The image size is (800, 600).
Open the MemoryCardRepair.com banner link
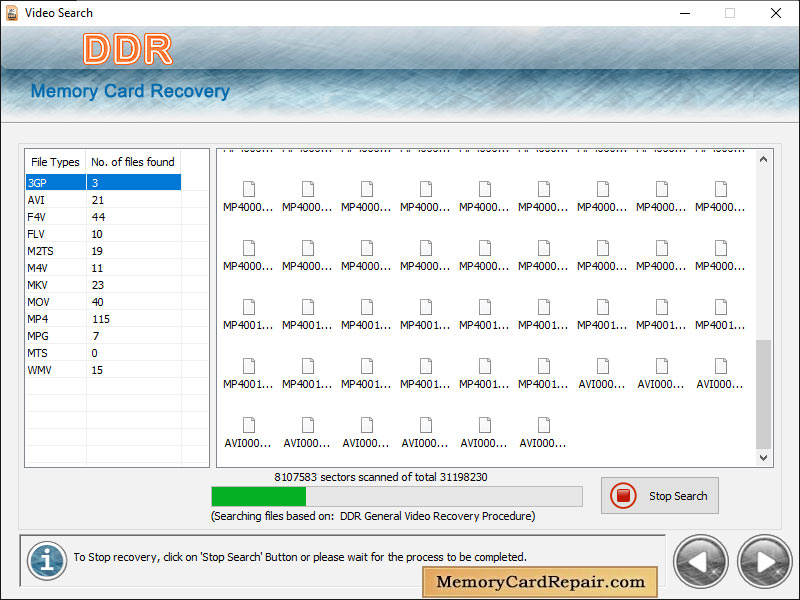pos(540,582)
